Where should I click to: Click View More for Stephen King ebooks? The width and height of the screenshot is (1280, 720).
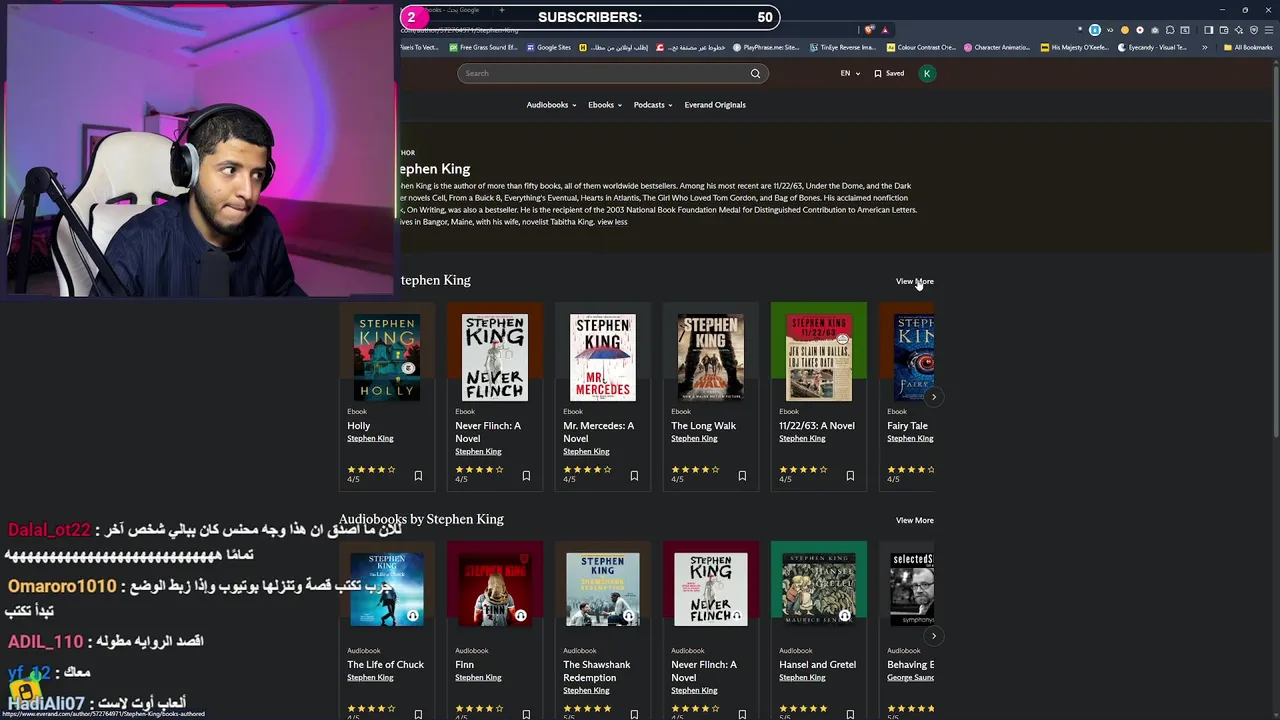click(914, 281)
